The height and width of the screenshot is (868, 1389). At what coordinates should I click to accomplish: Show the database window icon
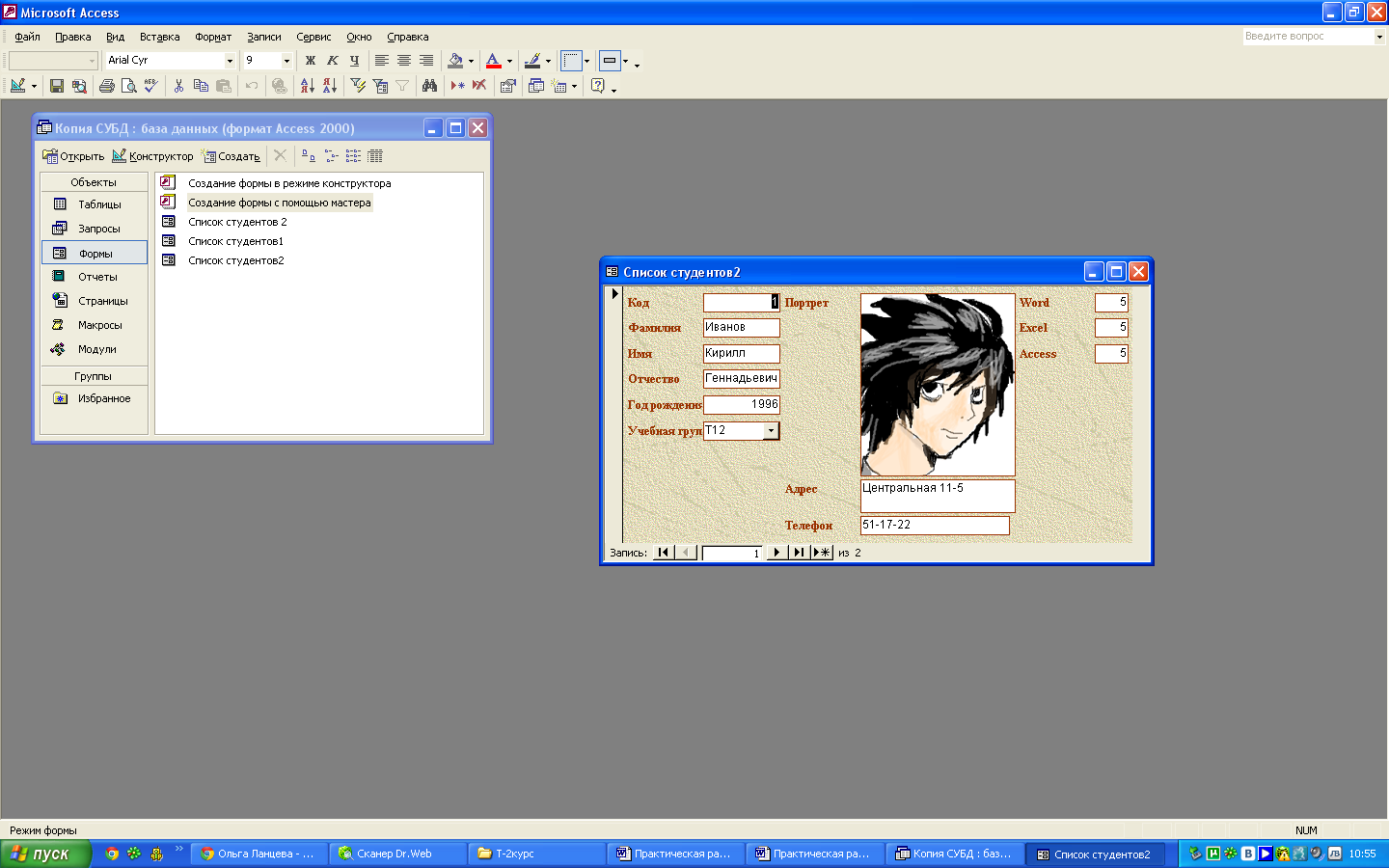click(x=536, y=86)
